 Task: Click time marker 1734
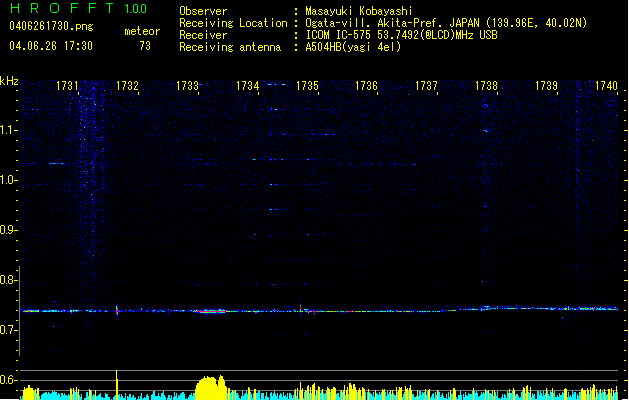248,86
